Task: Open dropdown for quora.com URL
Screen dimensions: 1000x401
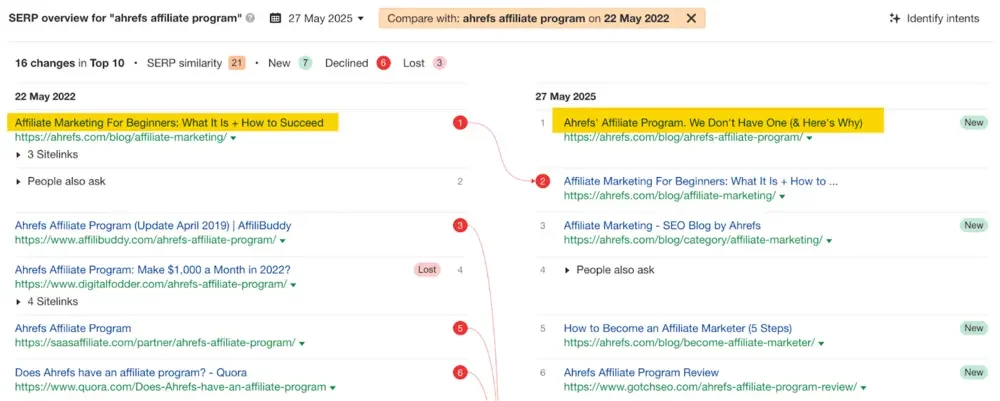Action: [333, 388]
